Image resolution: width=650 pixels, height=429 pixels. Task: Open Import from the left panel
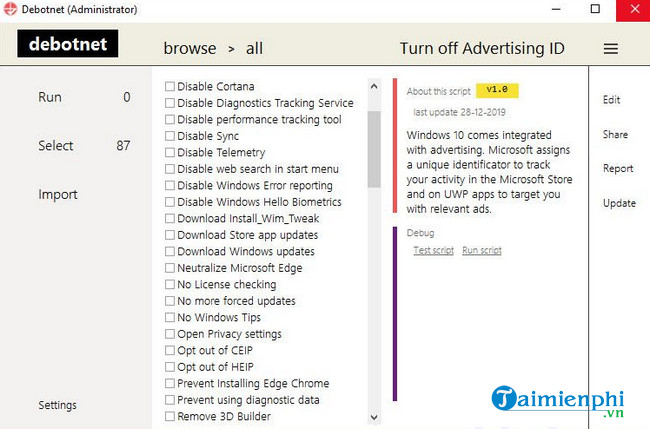(58, 194)
